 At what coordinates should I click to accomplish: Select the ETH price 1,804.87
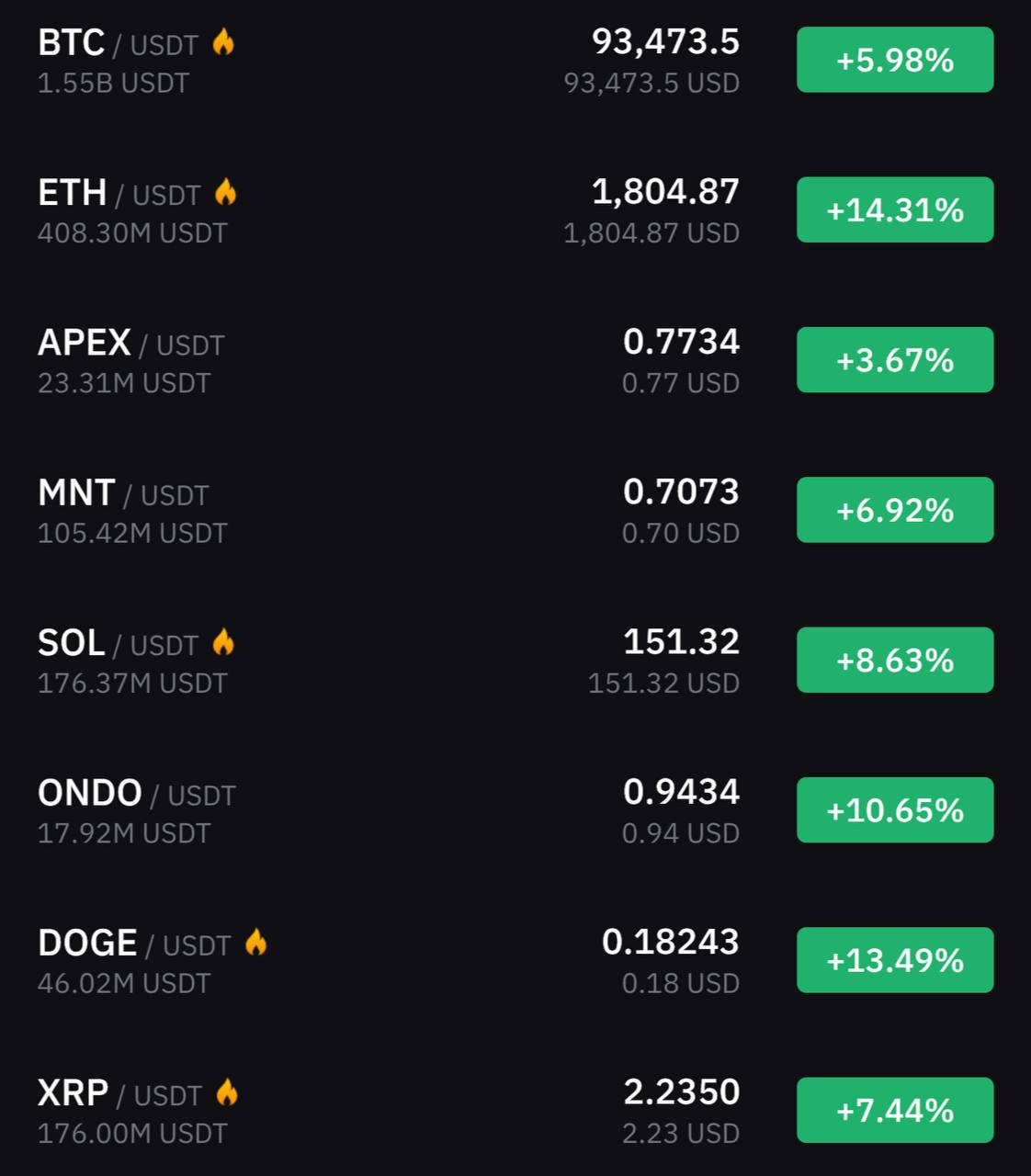coord(665,192)
